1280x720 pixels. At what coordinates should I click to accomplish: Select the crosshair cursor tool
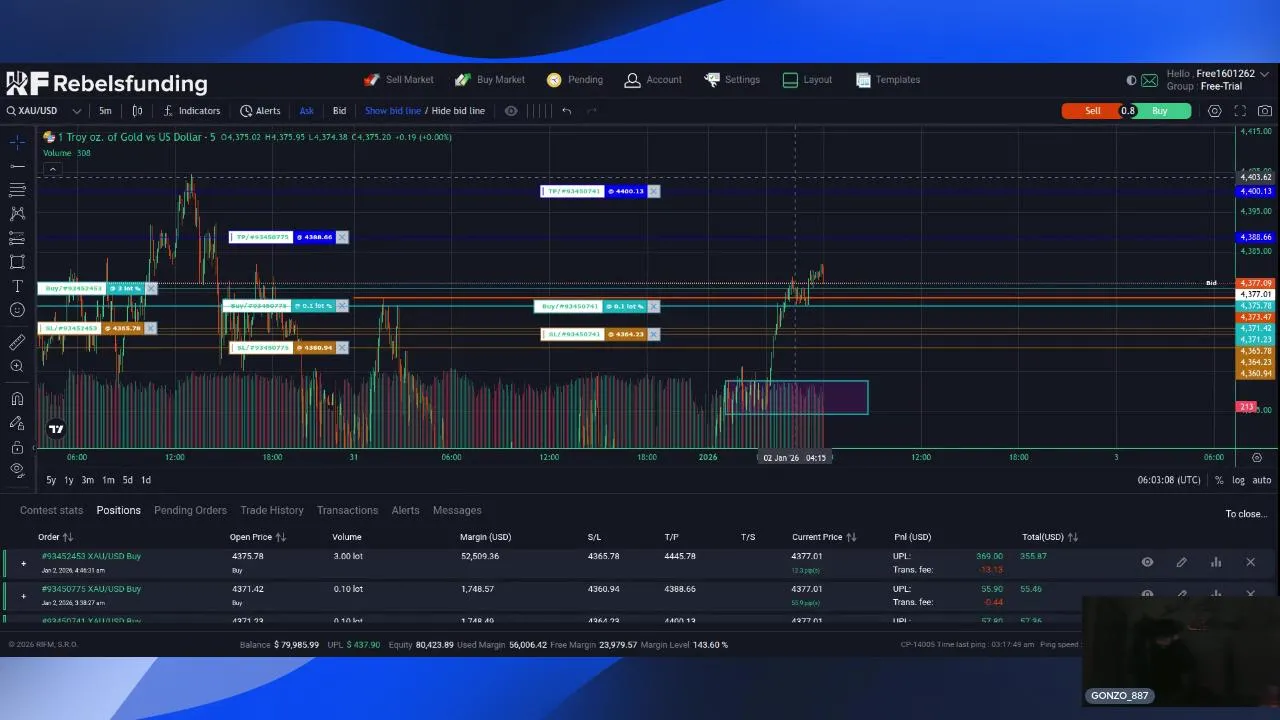(17, 142)
